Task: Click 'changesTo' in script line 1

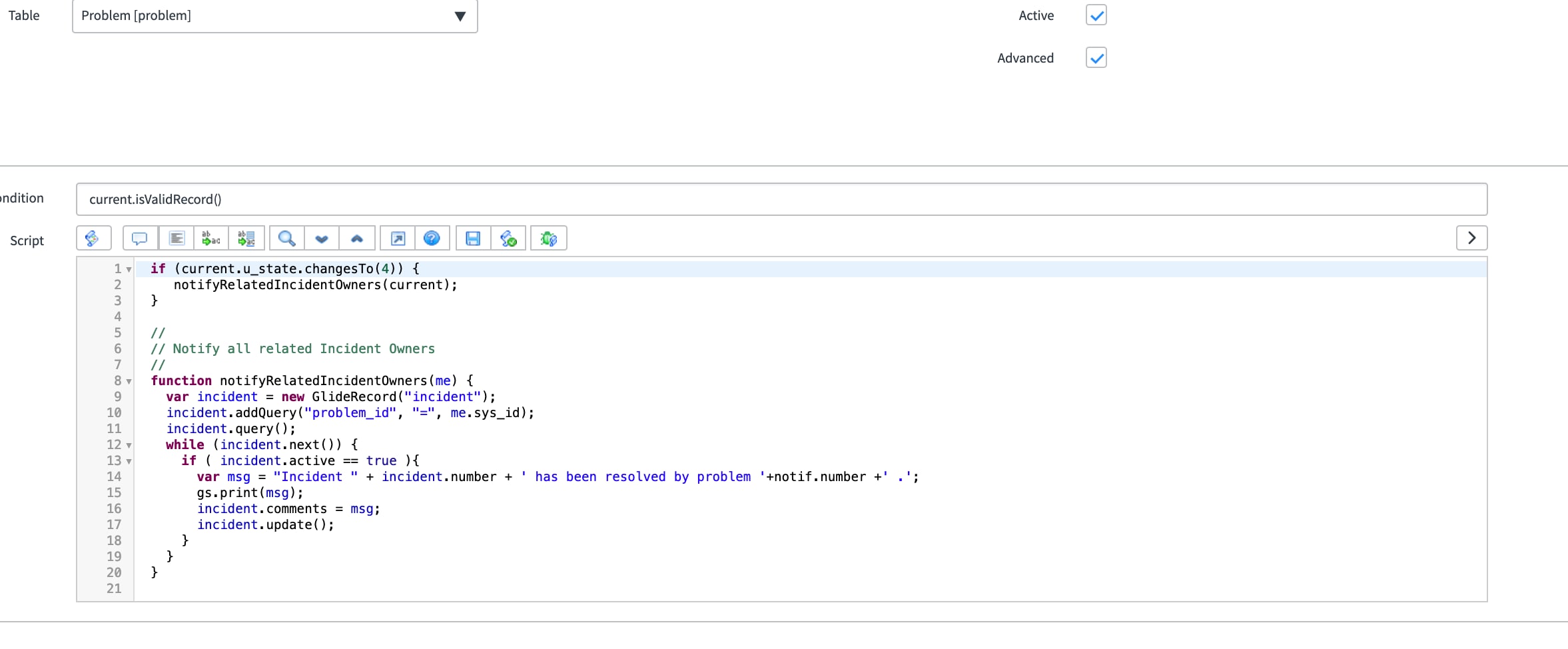Action: [339, 269]
